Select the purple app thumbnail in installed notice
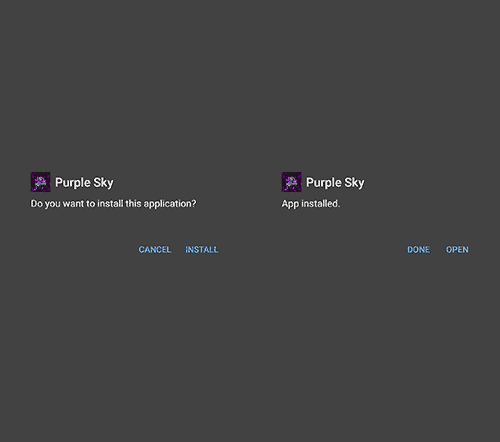Image resolution: width=500 pixels, height=442 pixels. pyautogui.click(x=292, y=182)
